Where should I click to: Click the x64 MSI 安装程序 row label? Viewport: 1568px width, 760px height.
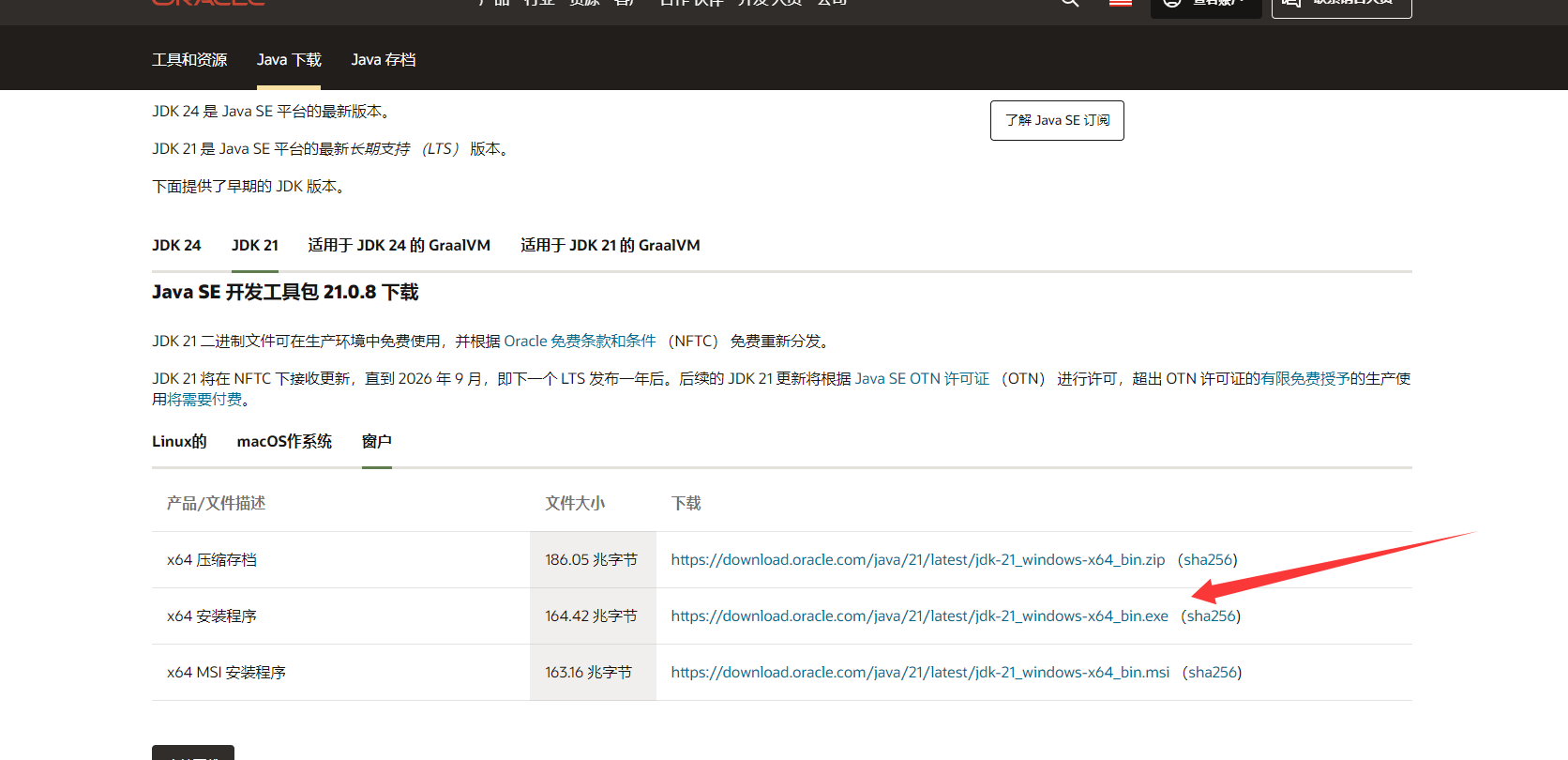pos(226,672)
